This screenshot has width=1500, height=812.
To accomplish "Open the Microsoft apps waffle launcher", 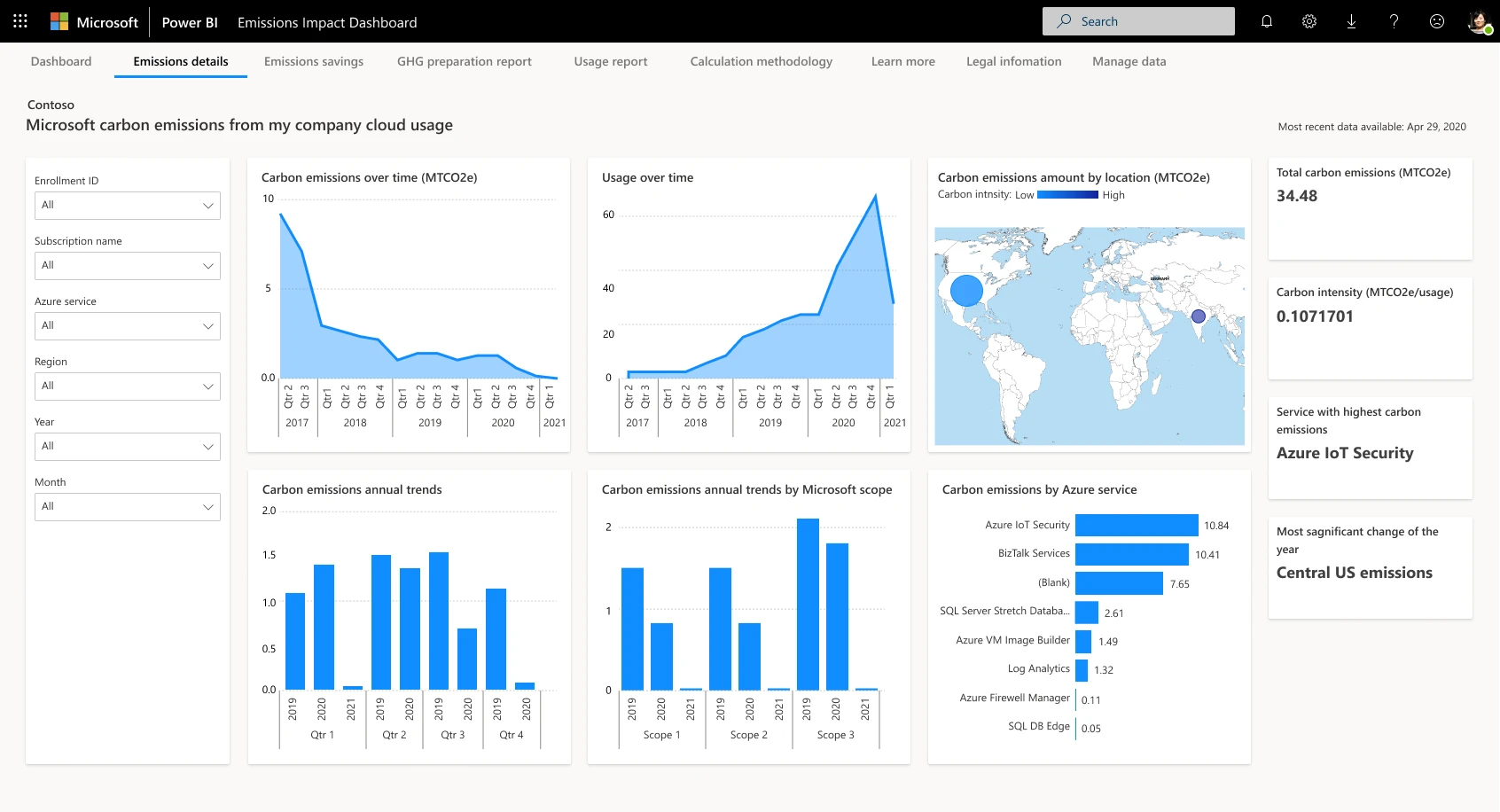I will 20,20.
